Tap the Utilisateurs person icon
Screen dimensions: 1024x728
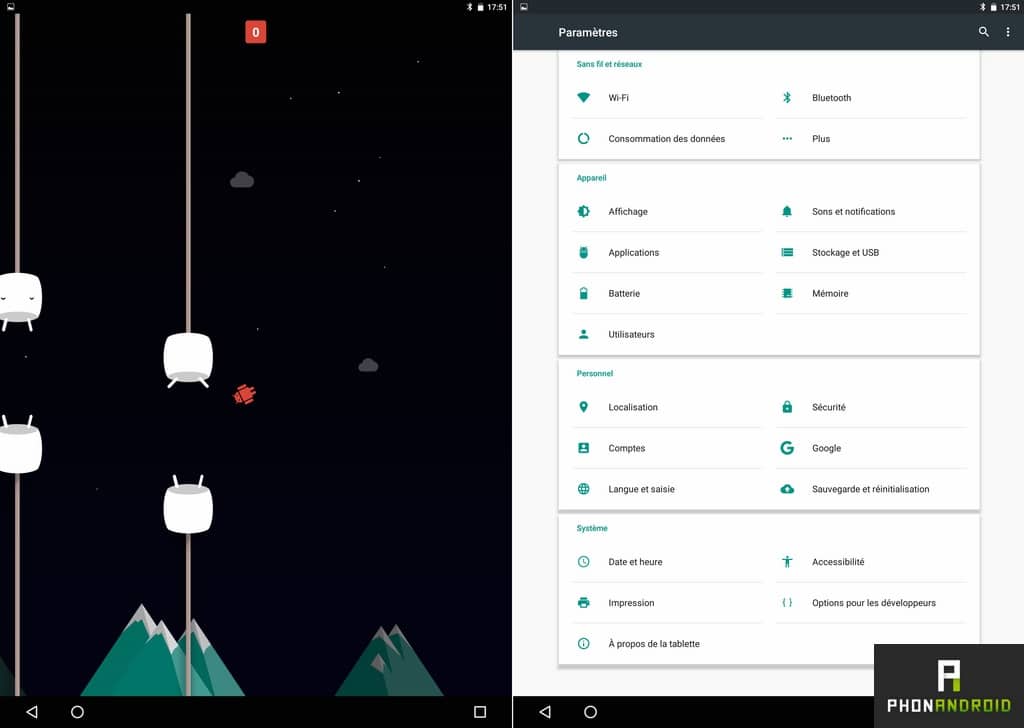tap(583, 334)
